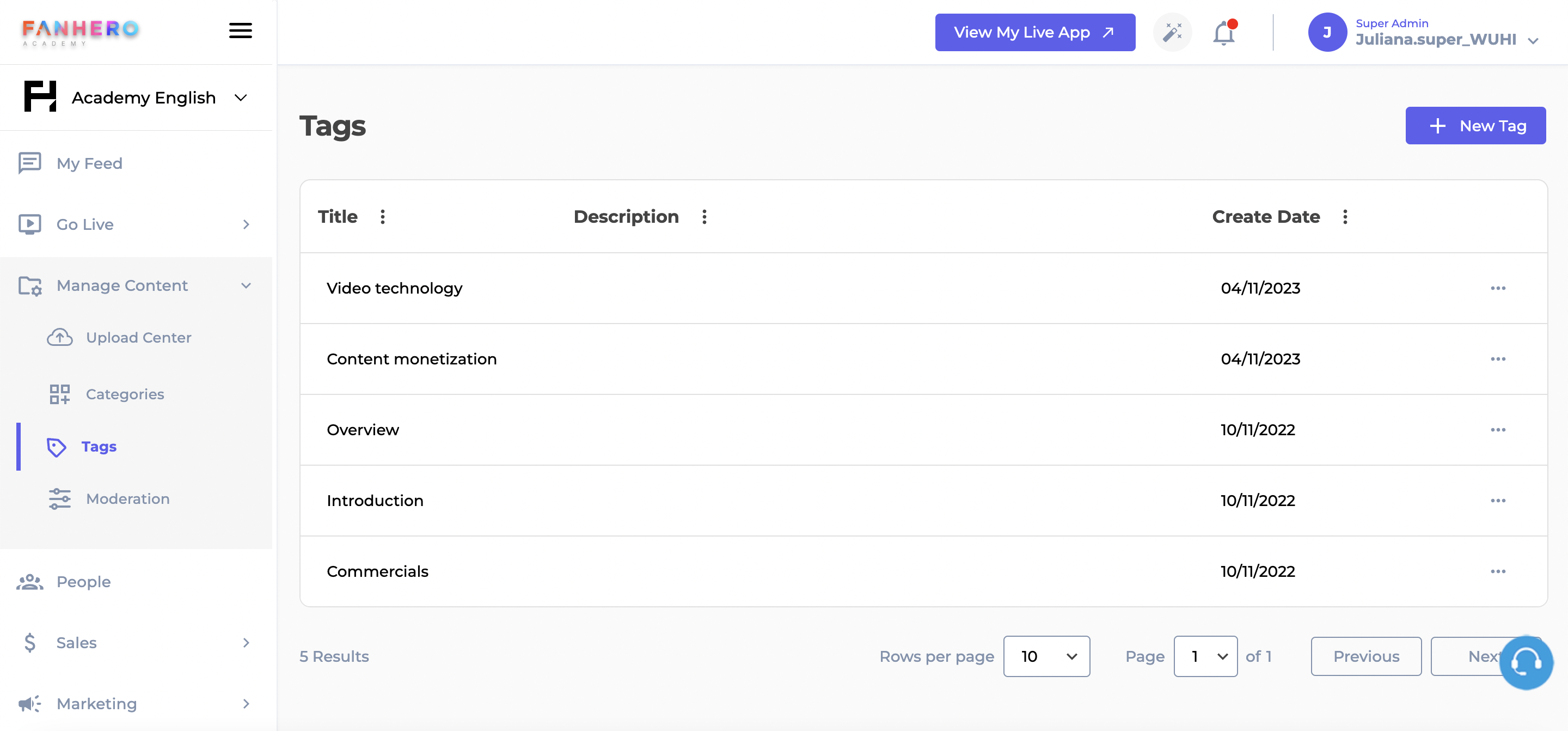Click the J user avatar

point(1327,32)
